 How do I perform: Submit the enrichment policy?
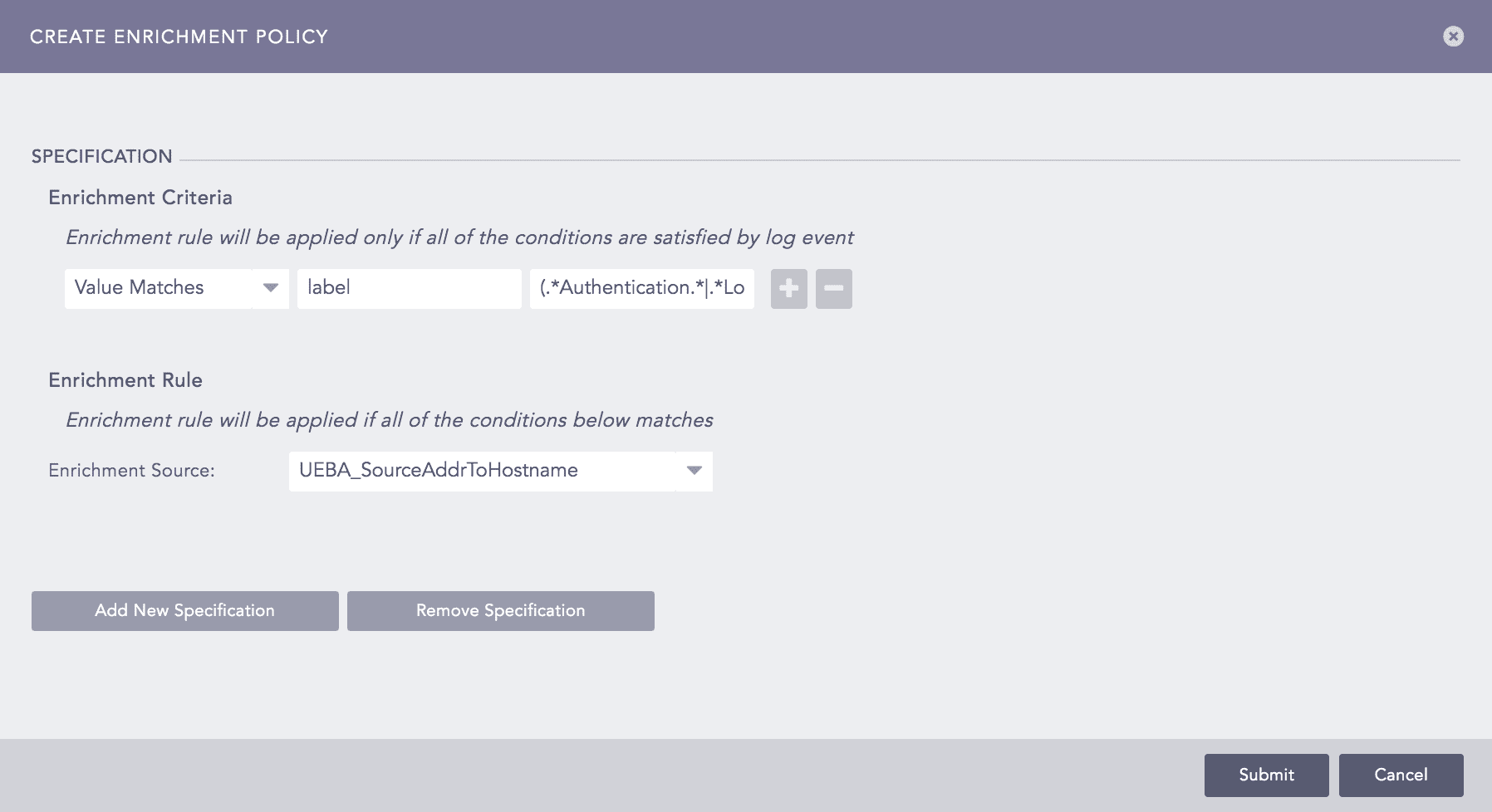(x=1265, y=775)
